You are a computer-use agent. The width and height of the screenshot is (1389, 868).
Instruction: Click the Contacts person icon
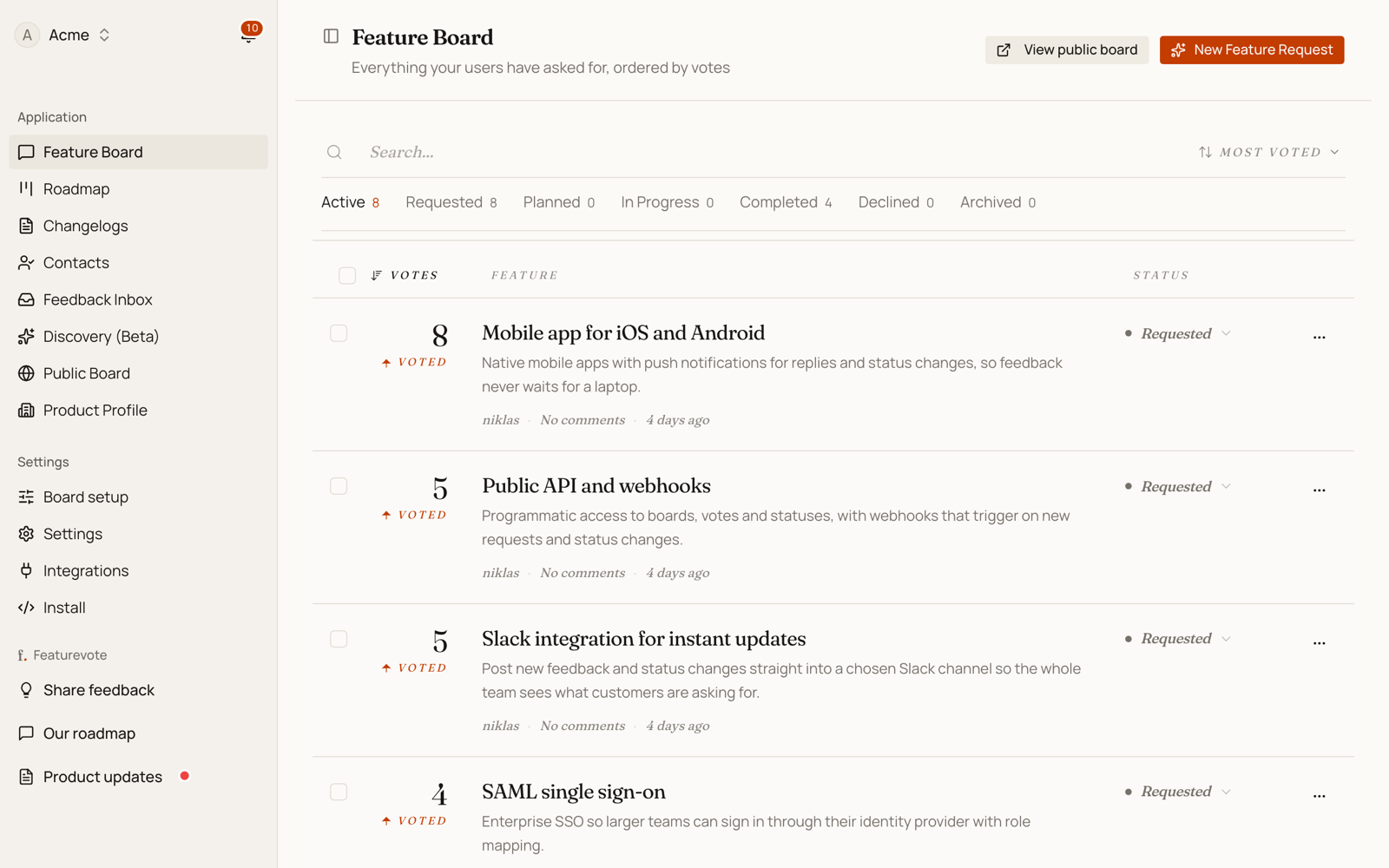click(26, 262)
